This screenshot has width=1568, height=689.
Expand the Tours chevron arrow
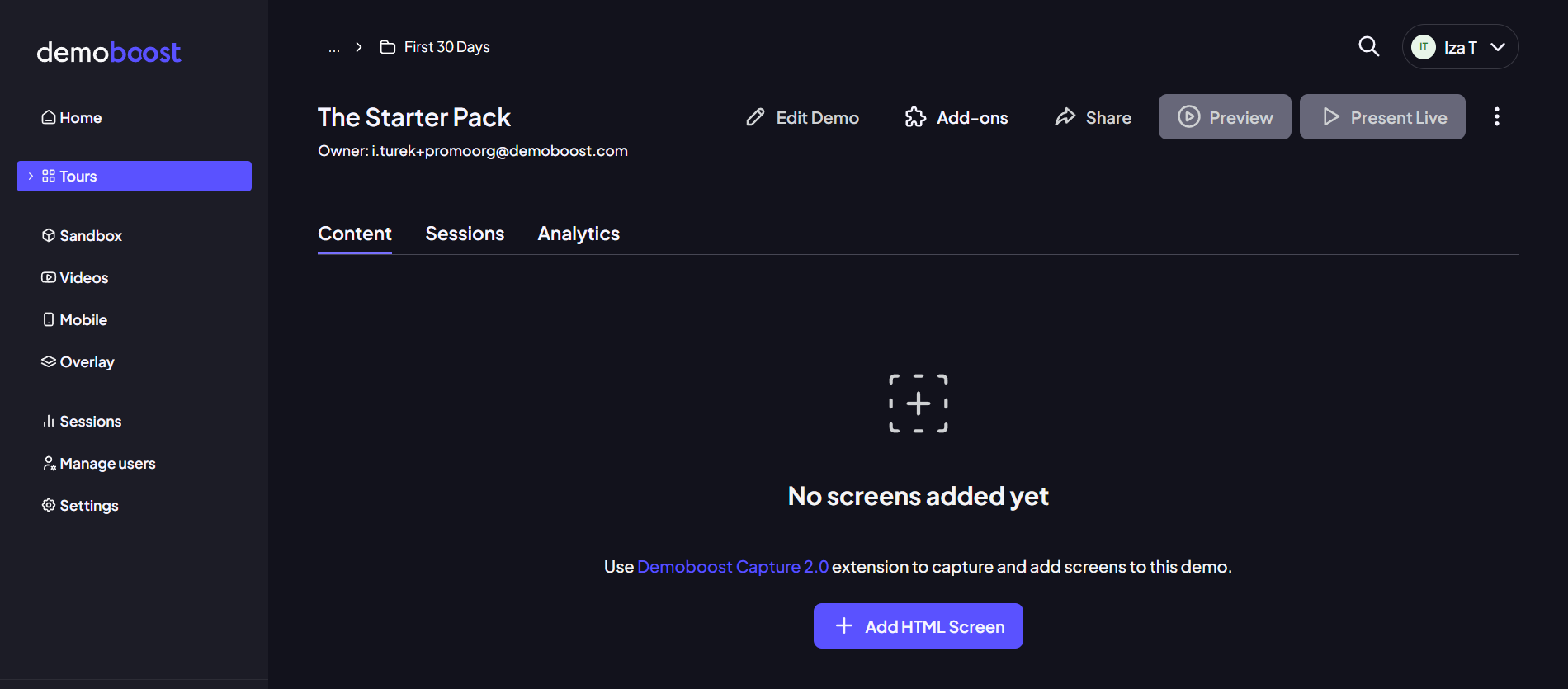click(x=31, y=176)
